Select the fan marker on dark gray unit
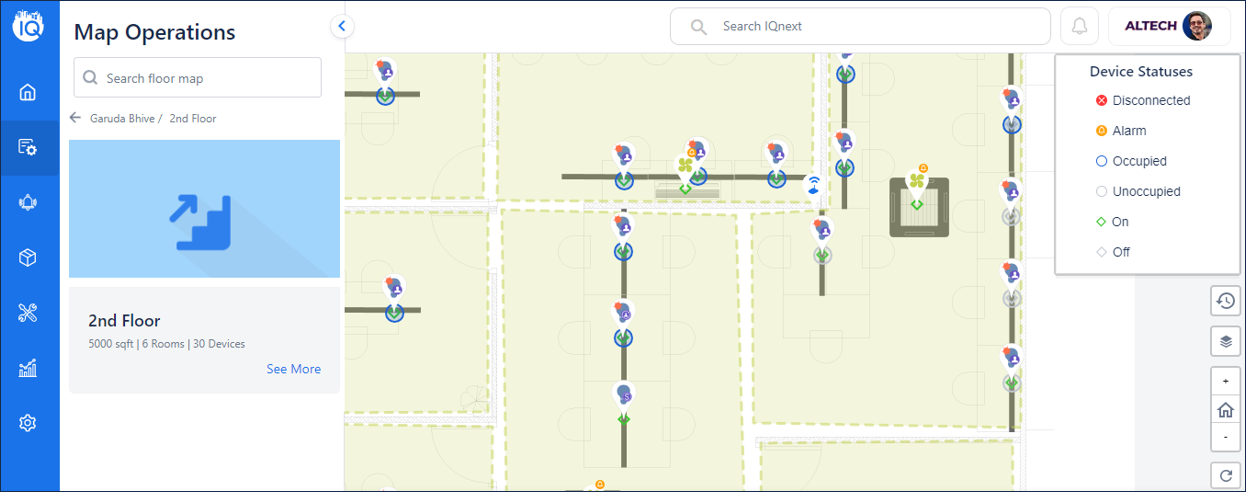Image resolution: width=1246 pixels, height=492 pixels. pyautogui.click(x=917, y=184)
